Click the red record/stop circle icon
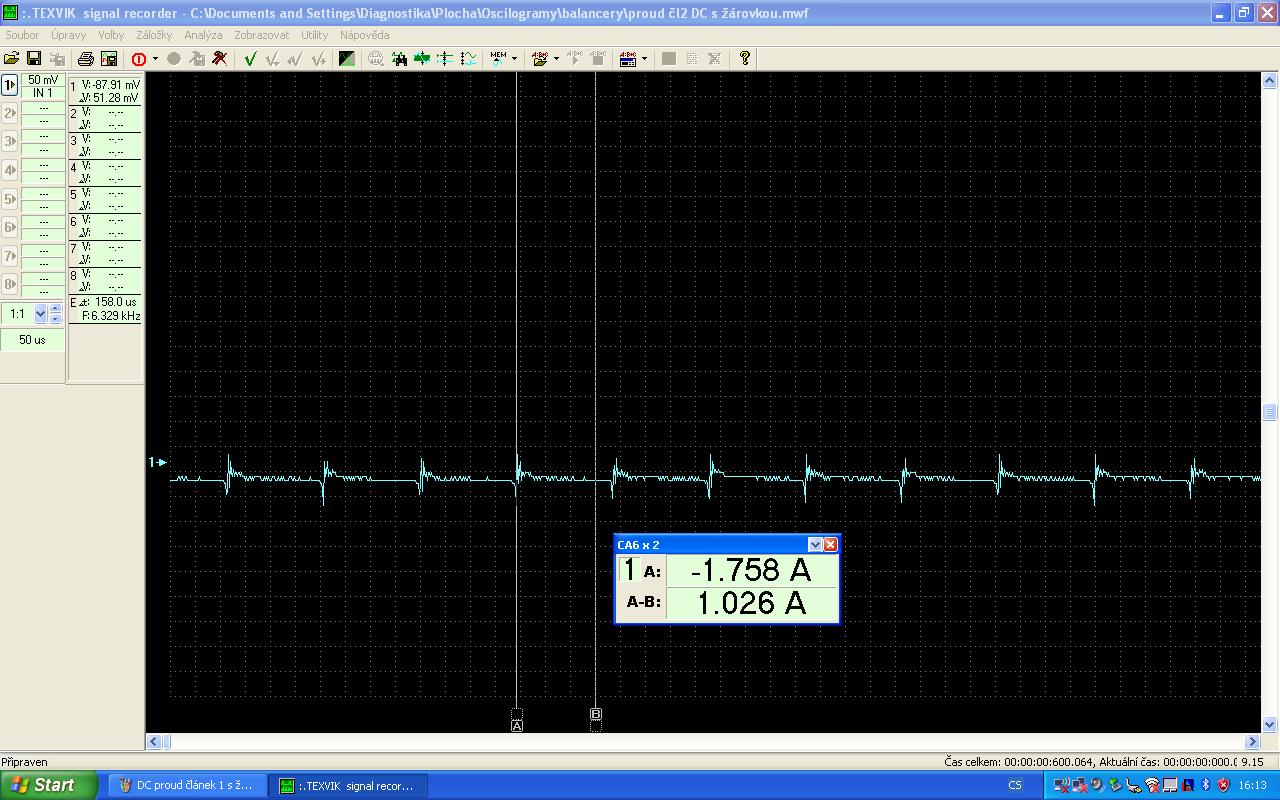1280x800 pixels. point(139,59)
